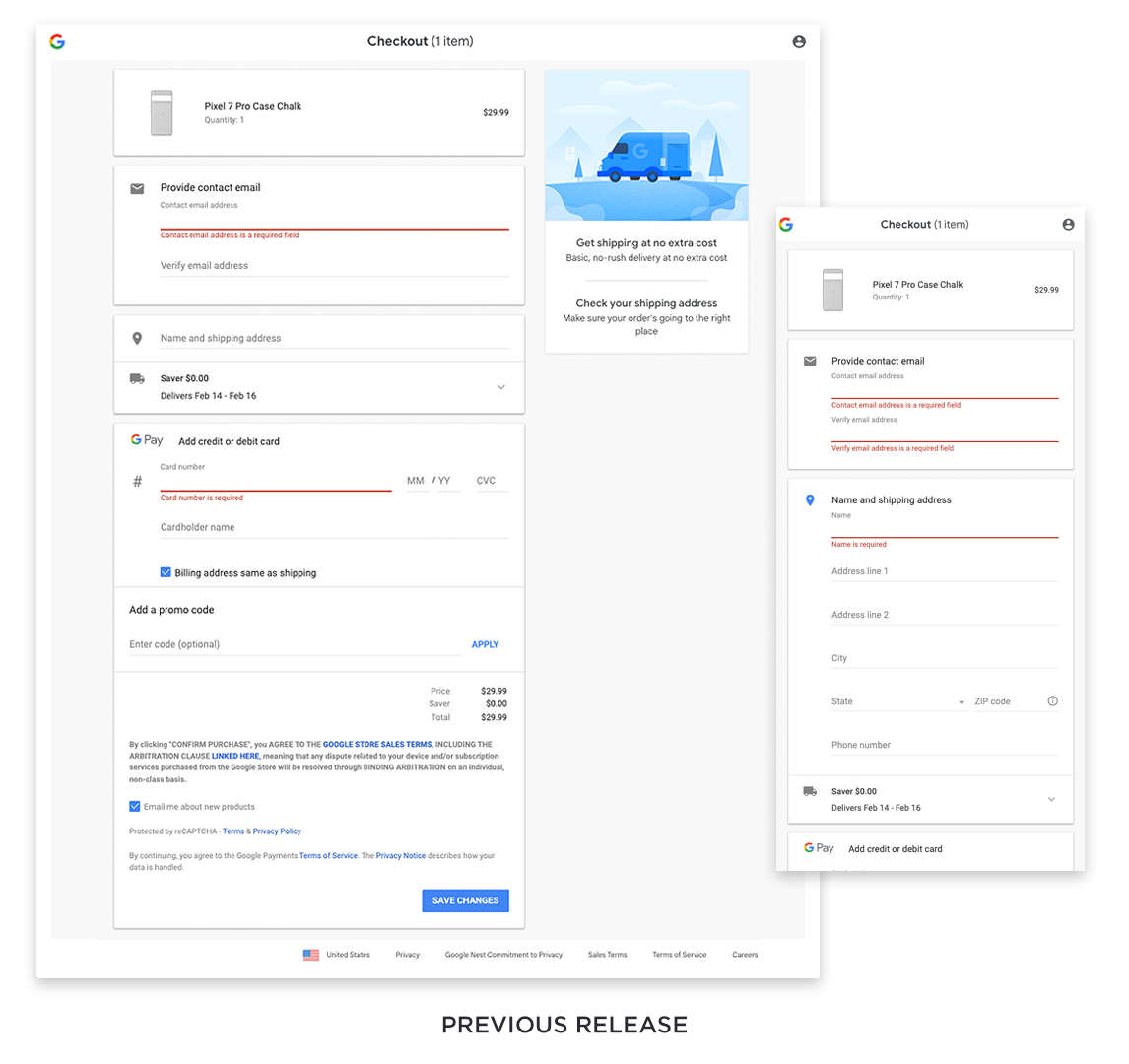1129x1064 pixels.
Task: Open Terms of Service in the footer
Action: pyautogui.click(x=679, y=955)
